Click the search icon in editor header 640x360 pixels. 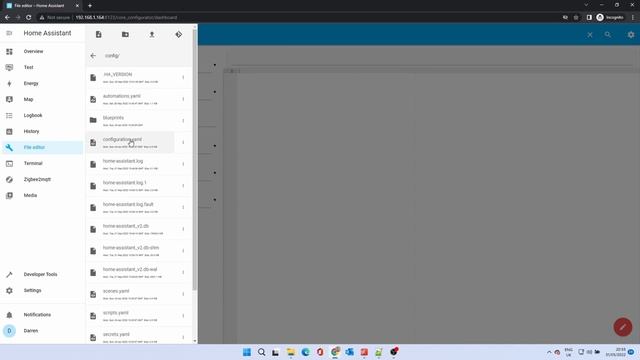[x=608, y=35]
